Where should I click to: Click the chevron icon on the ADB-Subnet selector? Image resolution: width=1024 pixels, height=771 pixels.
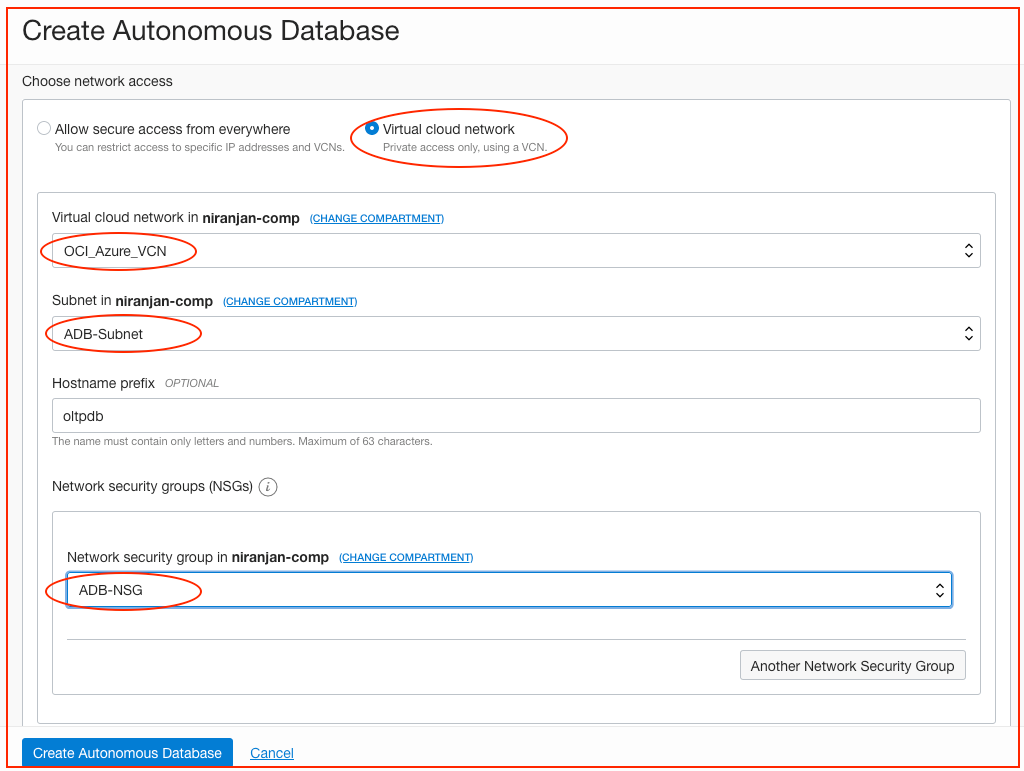pyautogui.click(x=968, y=333)
